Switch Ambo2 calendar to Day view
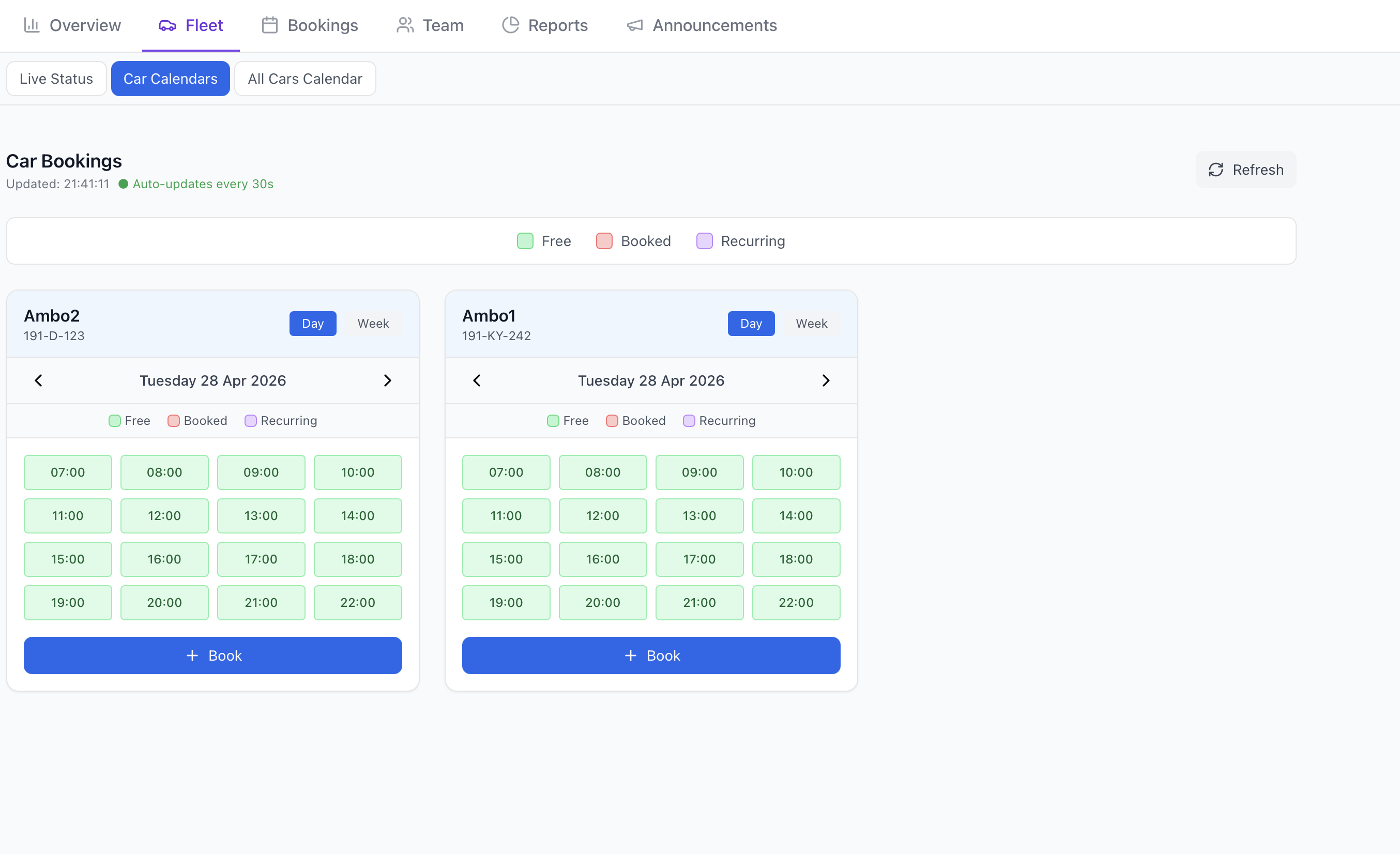This screenshot has width=1400, height=854. click(x=312, y=323)
